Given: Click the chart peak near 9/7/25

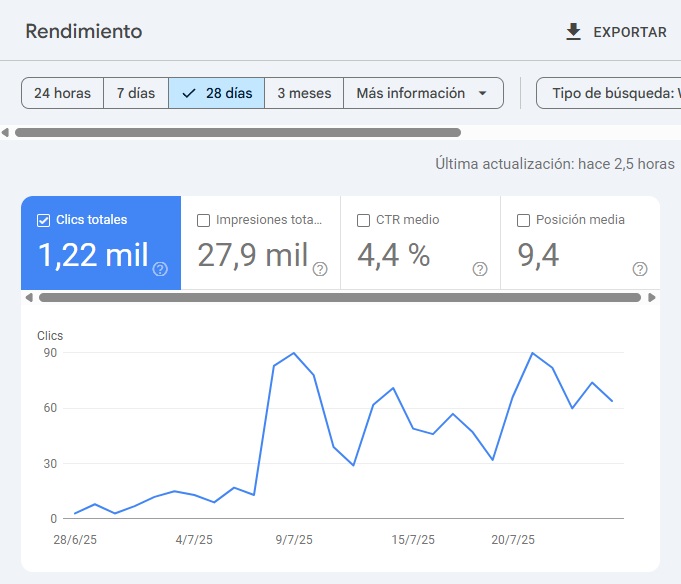Looking at the screenshot, I should coord(293,353).
